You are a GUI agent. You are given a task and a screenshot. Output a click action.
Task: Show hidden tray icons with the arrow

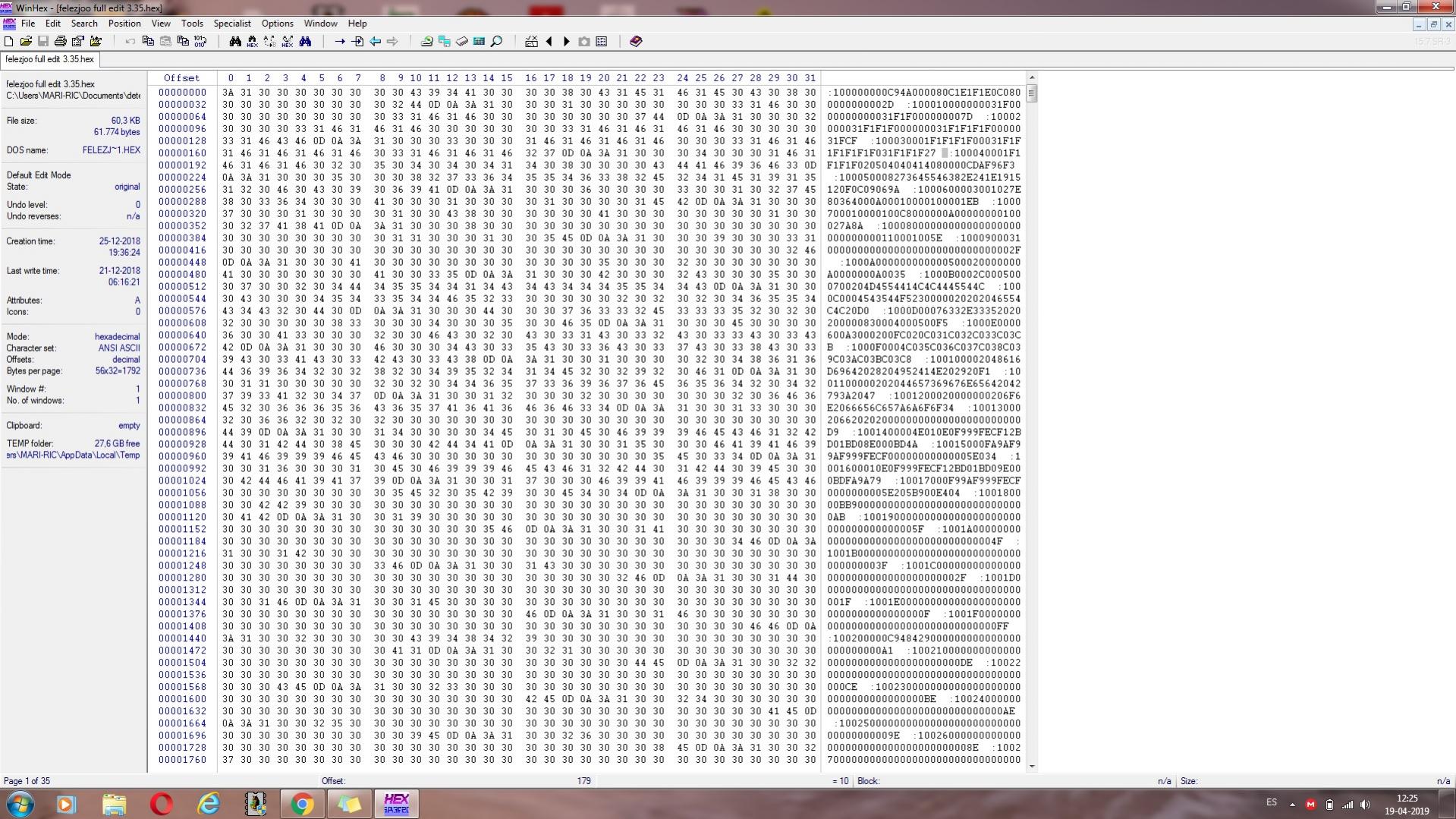point(1292,805)
